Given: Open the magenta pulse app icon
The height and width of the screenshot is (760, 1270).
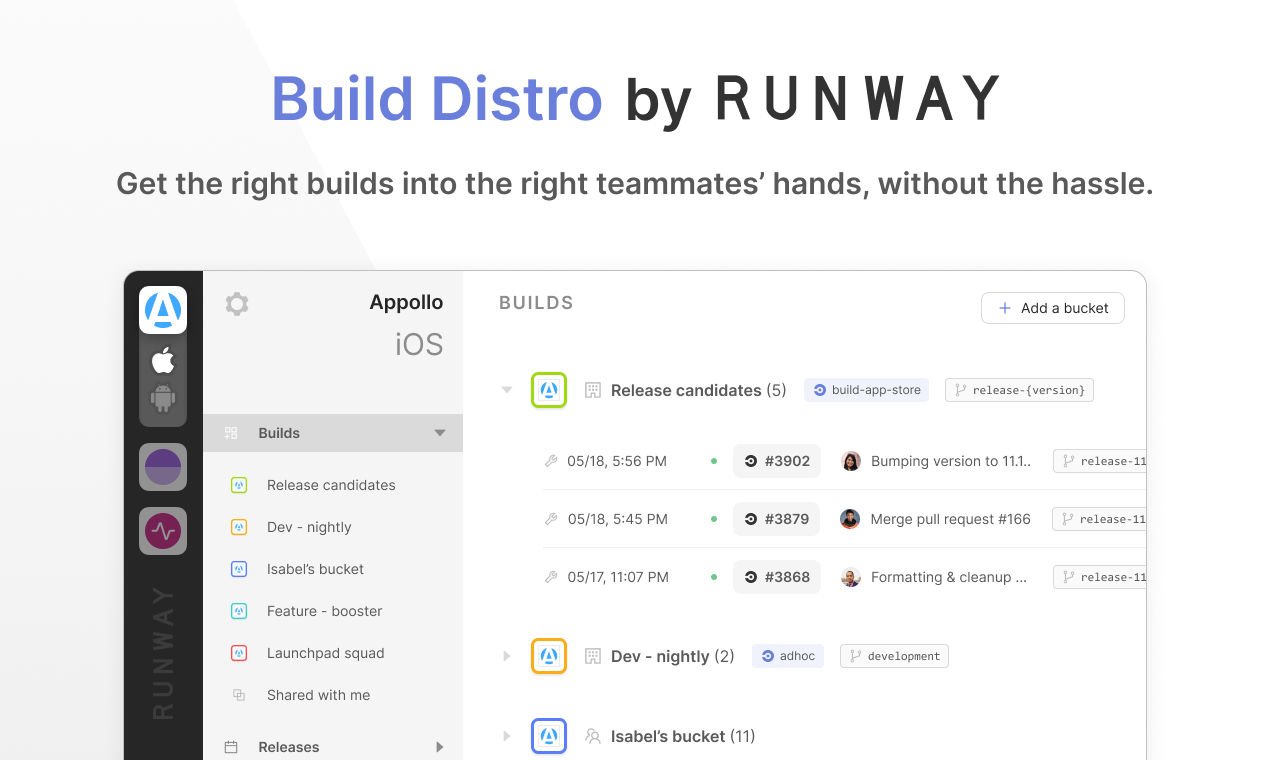Looking at the screenshot, I should 163,530.
